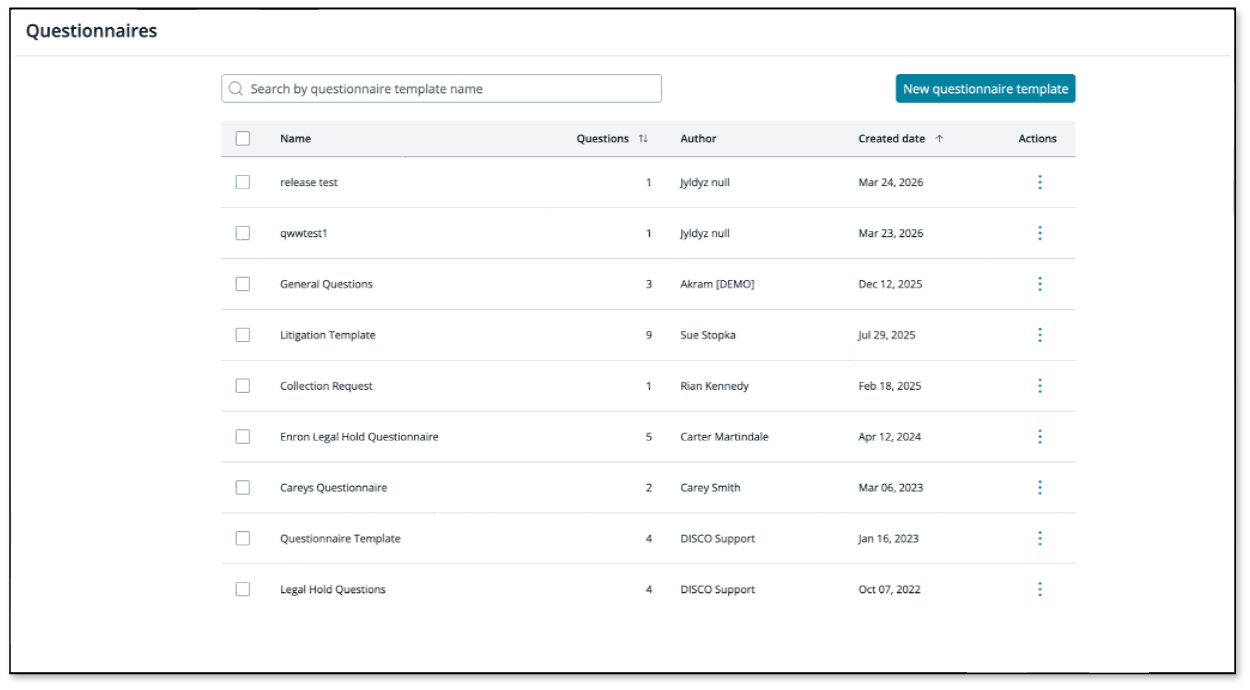The width and height of the screenshot is (1250, 690).
Task: Focus the questionnaire template search field
Action: [441, 89]
